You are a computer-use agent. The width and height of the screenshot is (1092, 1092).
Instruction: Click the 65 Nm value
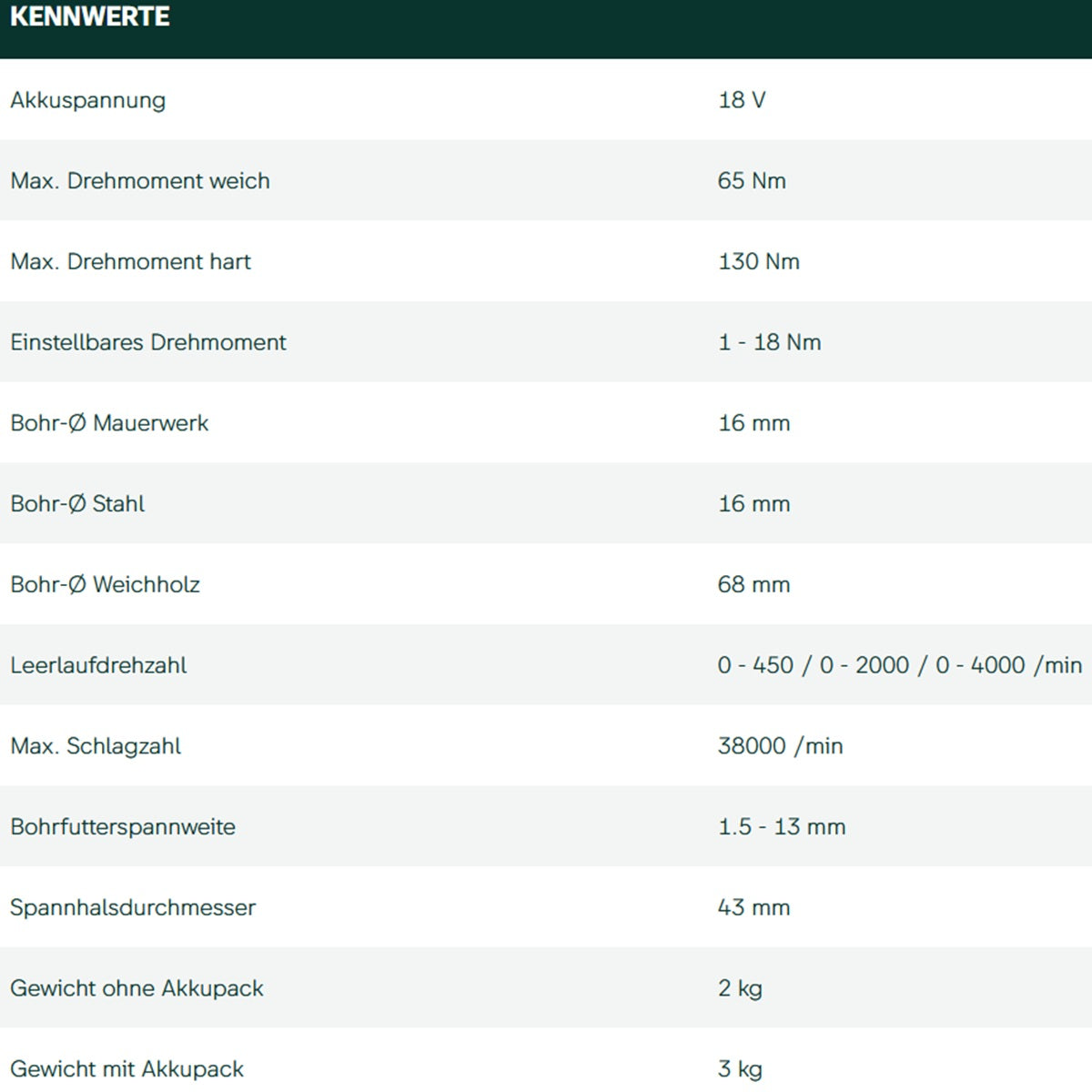tap(752, 181)
